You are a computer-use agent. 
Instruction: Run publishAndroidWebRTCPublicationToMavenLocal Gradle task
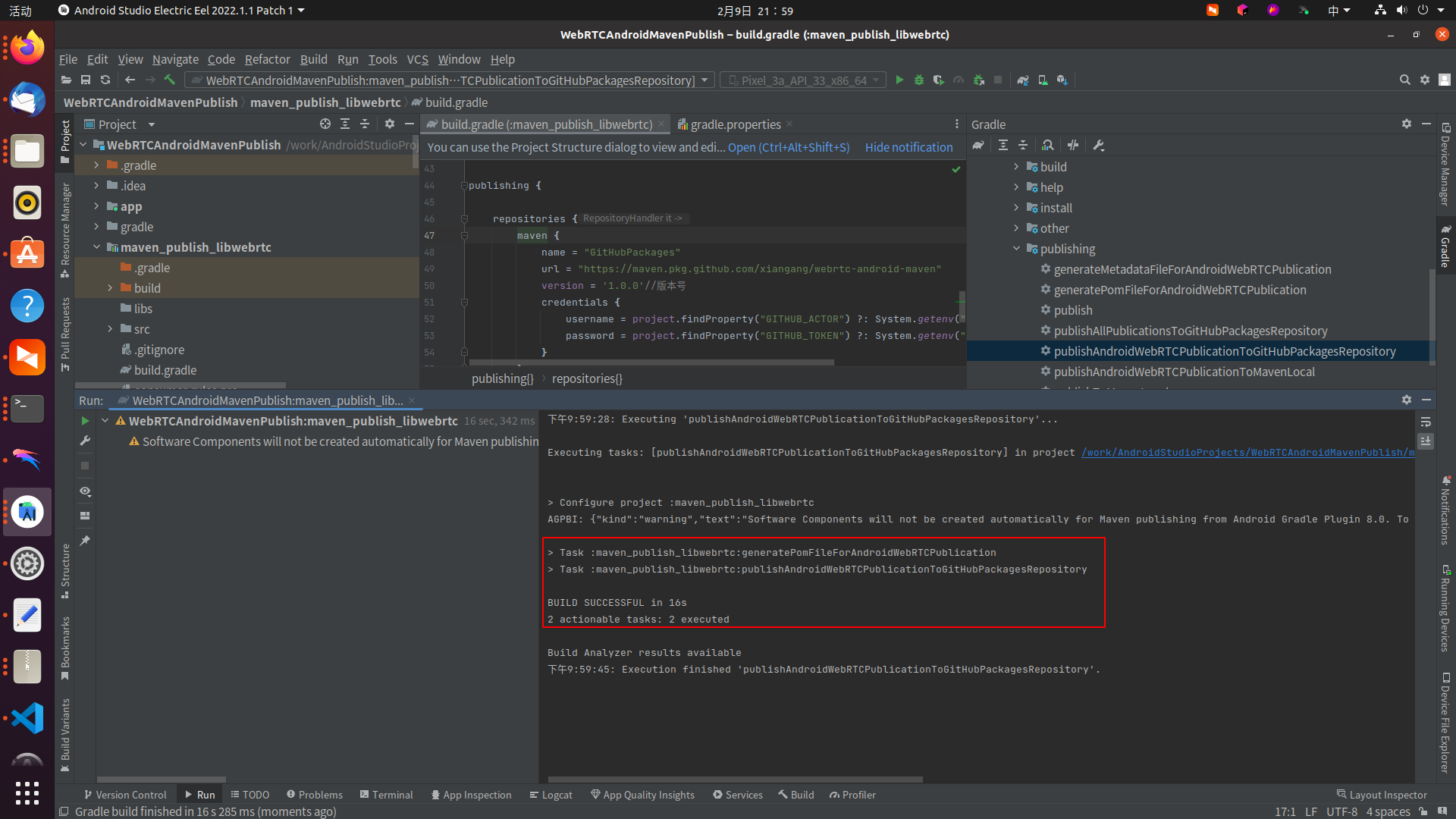pyautogui.click(x=1184, y=372)
